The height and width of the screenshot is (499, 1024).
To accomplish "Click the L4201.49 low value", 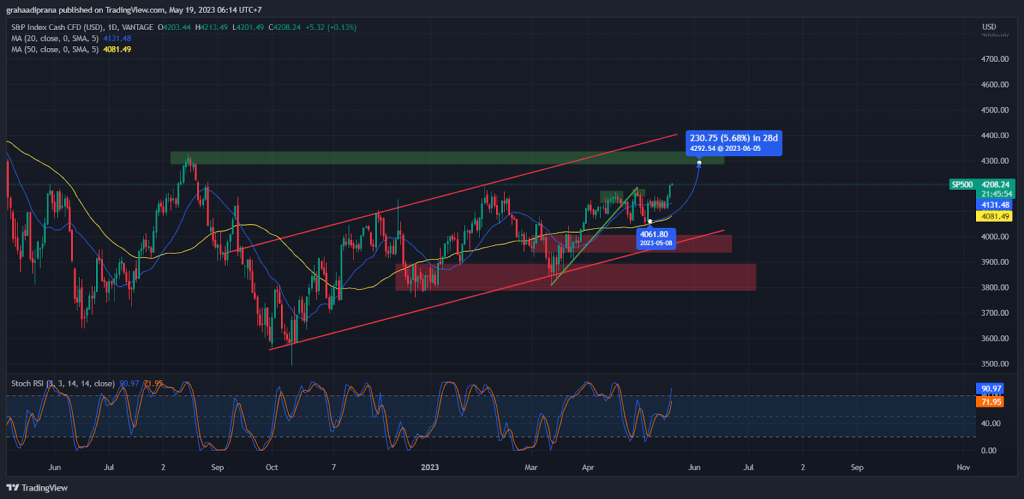I will click(x=249, y=27).
